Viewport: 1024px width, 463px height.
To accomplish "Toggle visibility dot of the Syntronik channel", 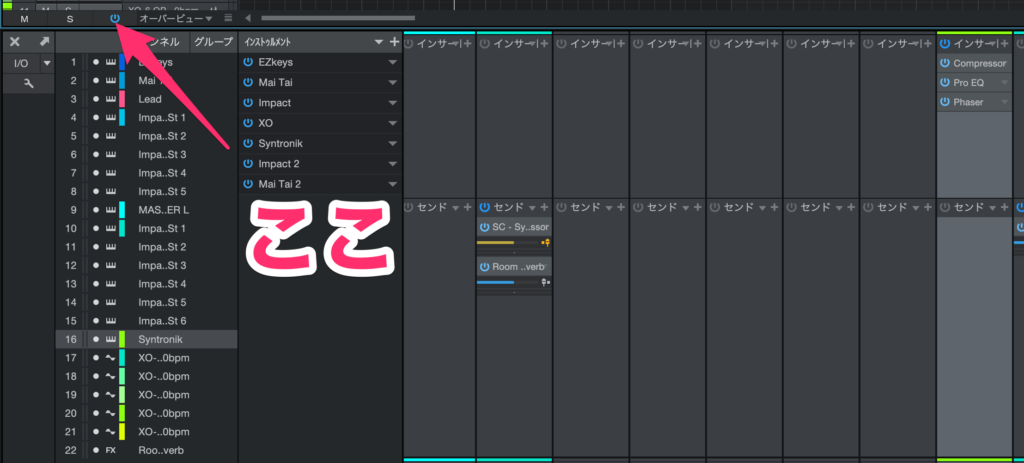I will [x=96, y=340].
